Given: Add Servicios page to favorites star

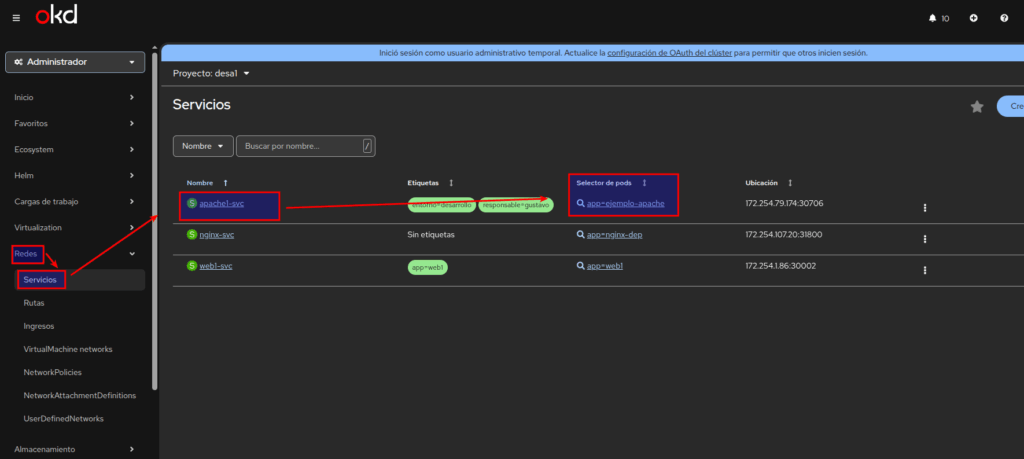Looking at the screenshot, I should (977, 107).
